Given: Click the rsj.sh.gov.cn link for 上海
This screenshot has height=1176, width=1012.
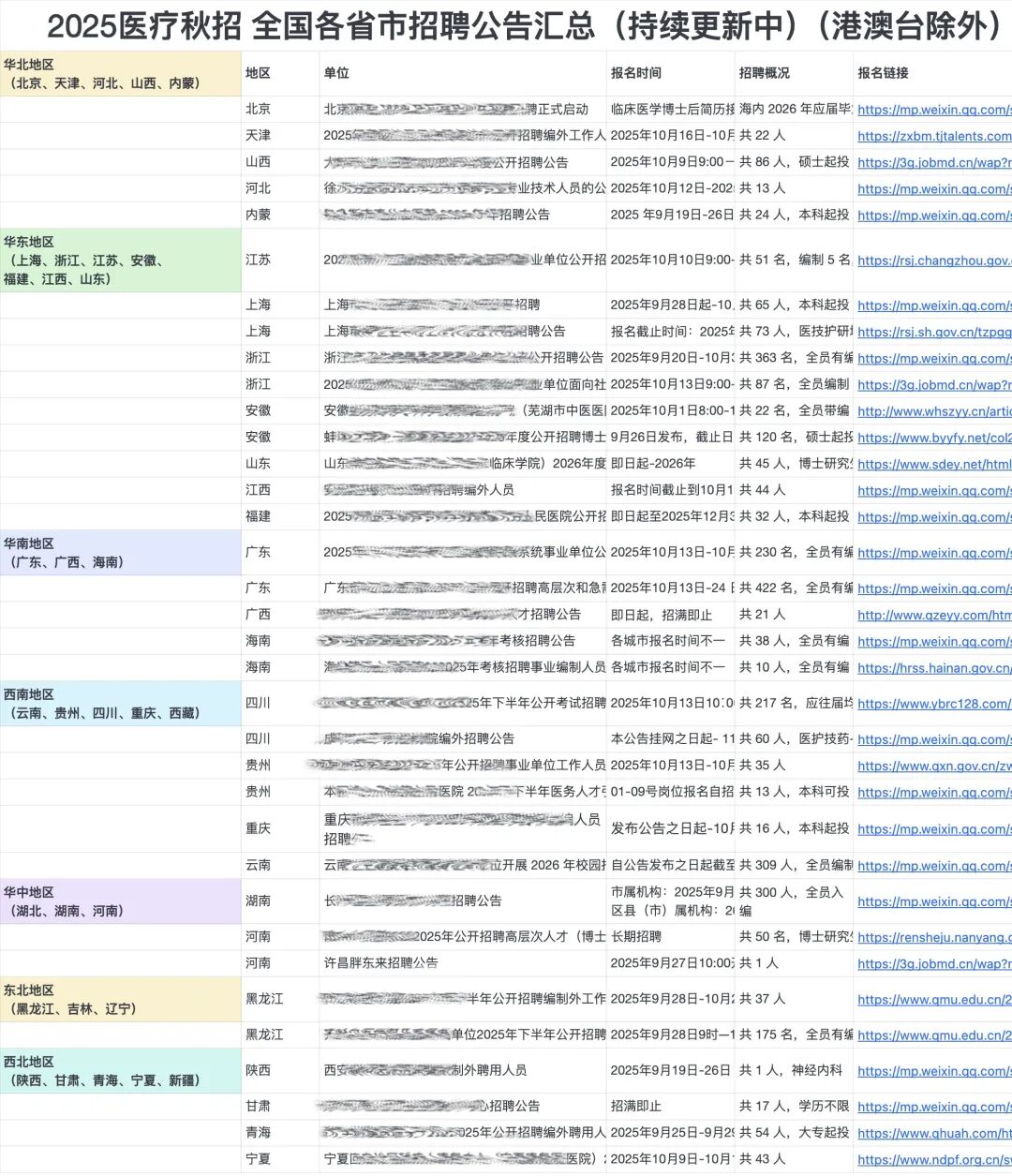Looking at the screenshot, I should [933, 332].
